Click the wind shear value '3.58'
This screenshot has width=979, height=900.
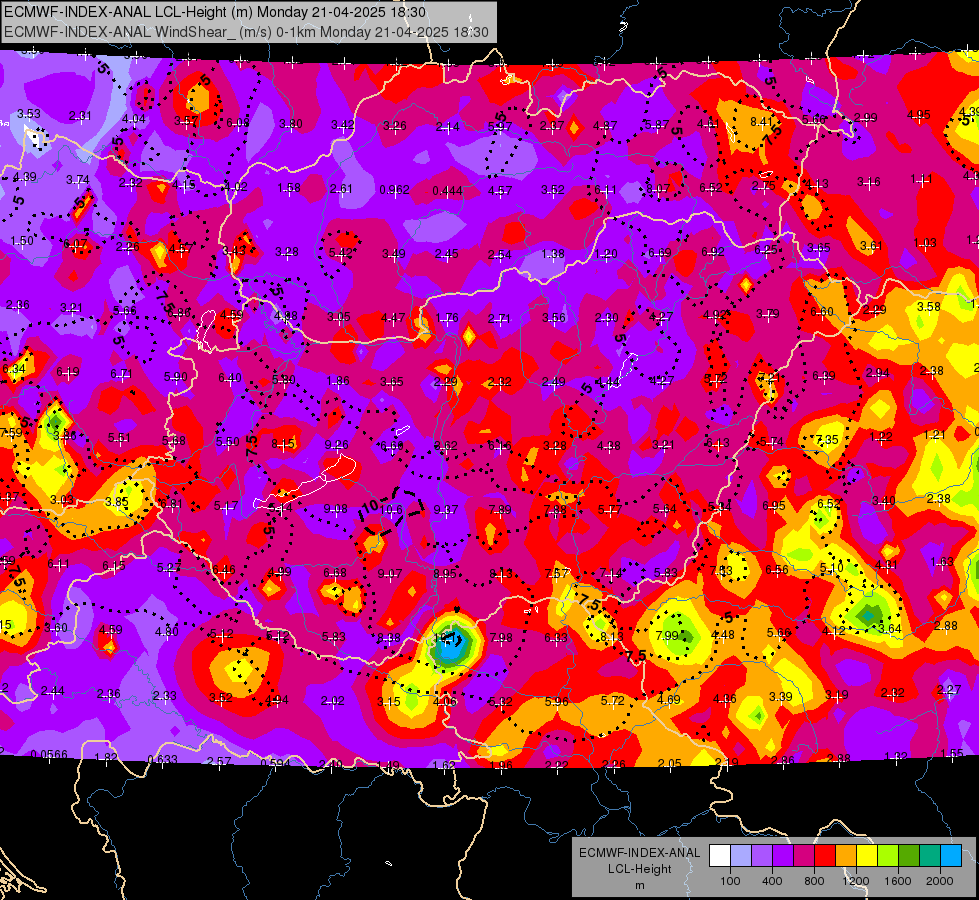tap(928, 307)
